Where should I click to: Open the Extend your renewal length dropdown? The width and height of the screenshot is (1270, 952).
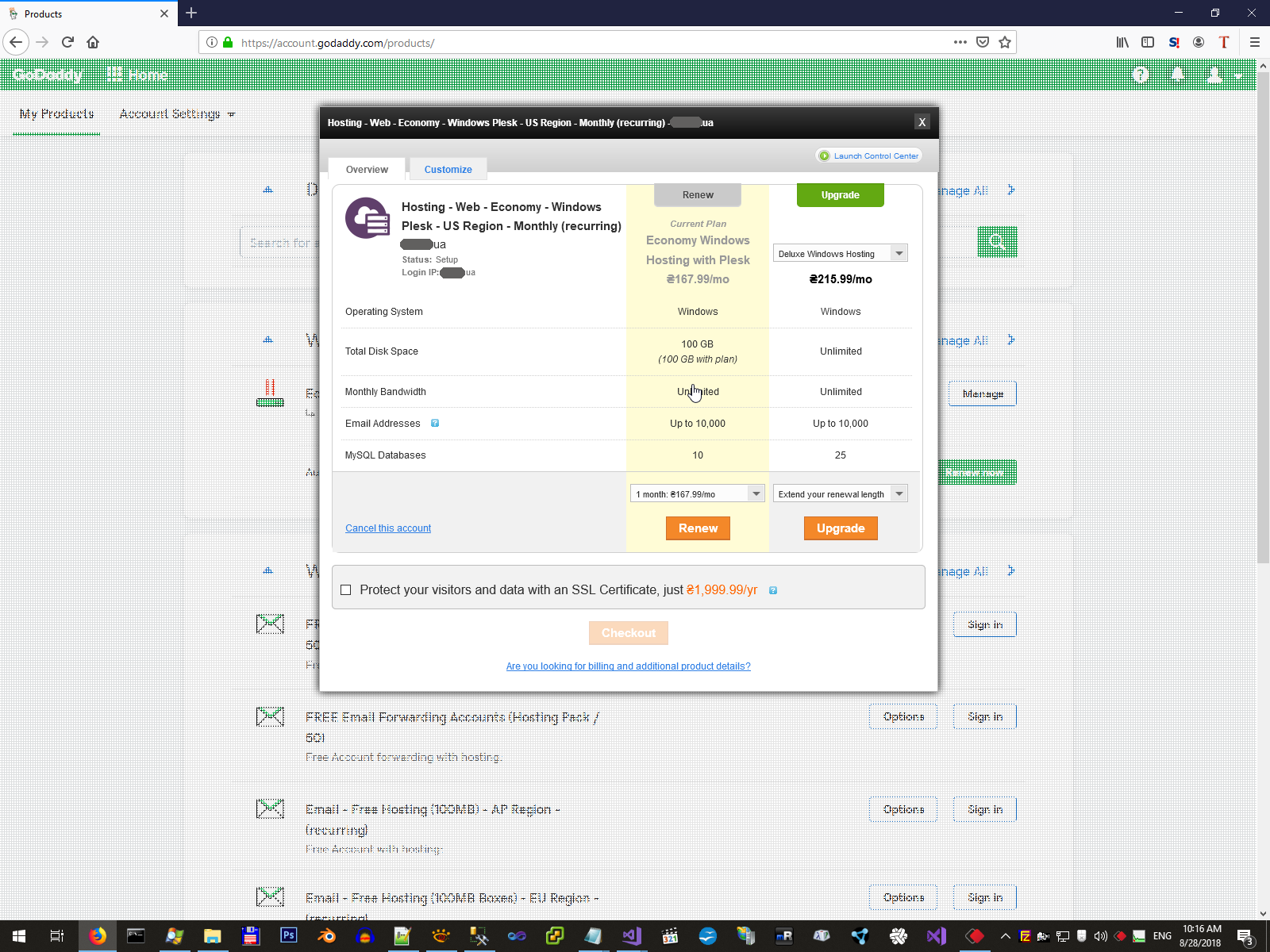840,494
